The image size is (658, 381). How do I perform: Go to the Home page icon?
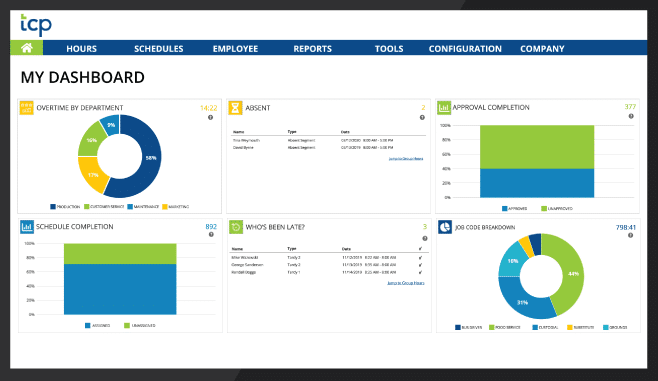[26, 48]
